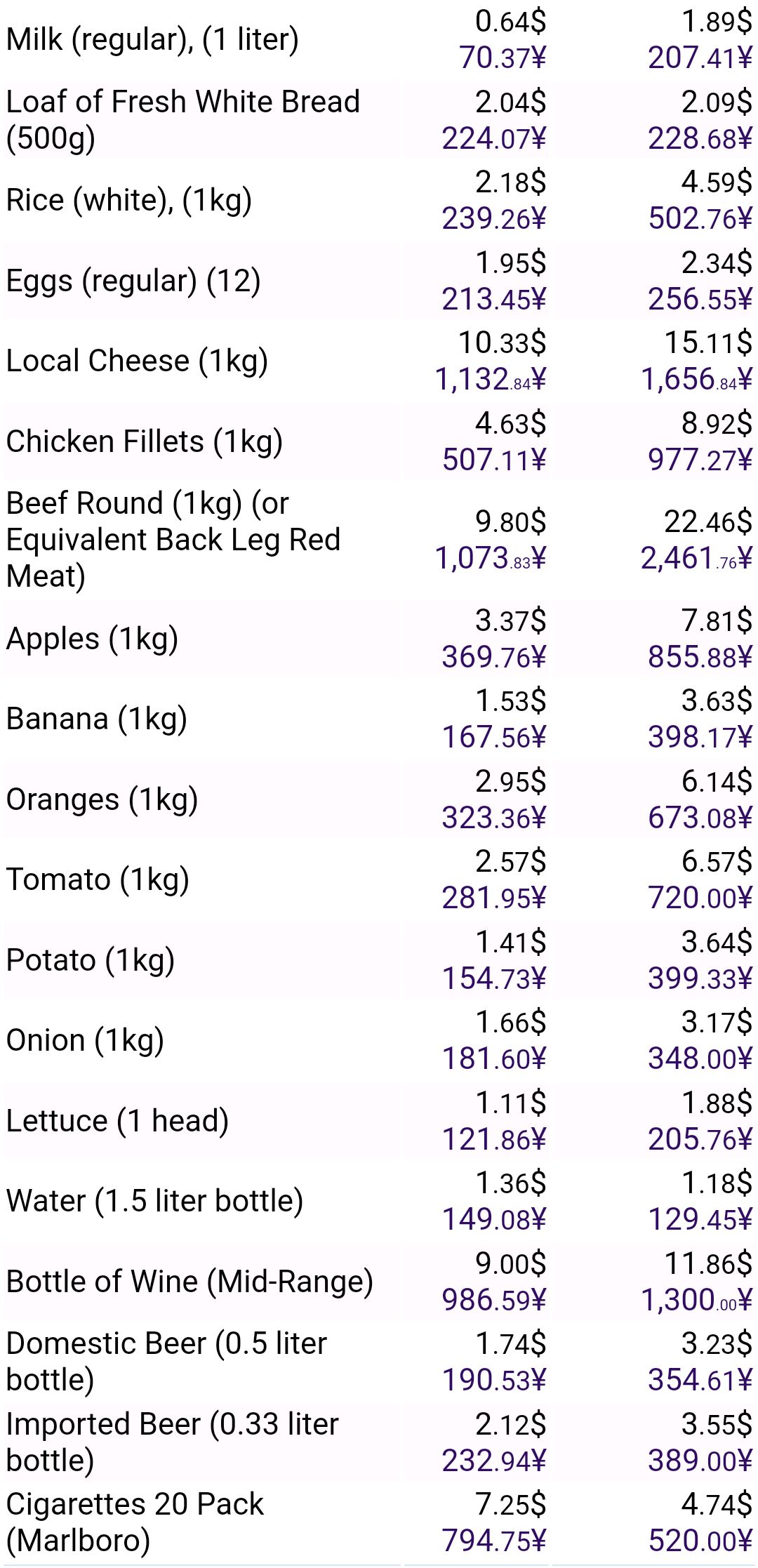This screenshot has height=1568, width=758.
Task: Select the Eggs (regular) (12) row
Action: tap(133, 281)
